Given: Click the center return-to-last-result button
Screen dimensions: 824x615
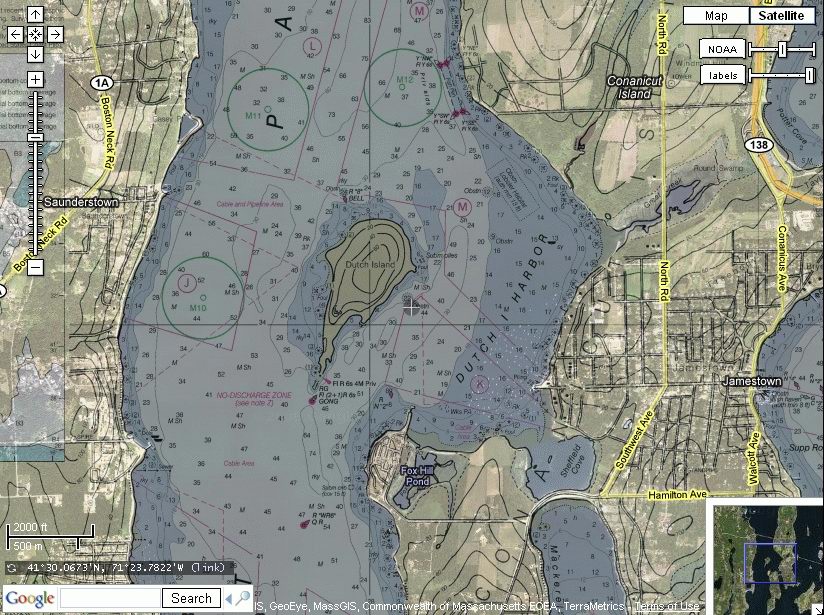Looking at the screenshot, I should 35,35.
